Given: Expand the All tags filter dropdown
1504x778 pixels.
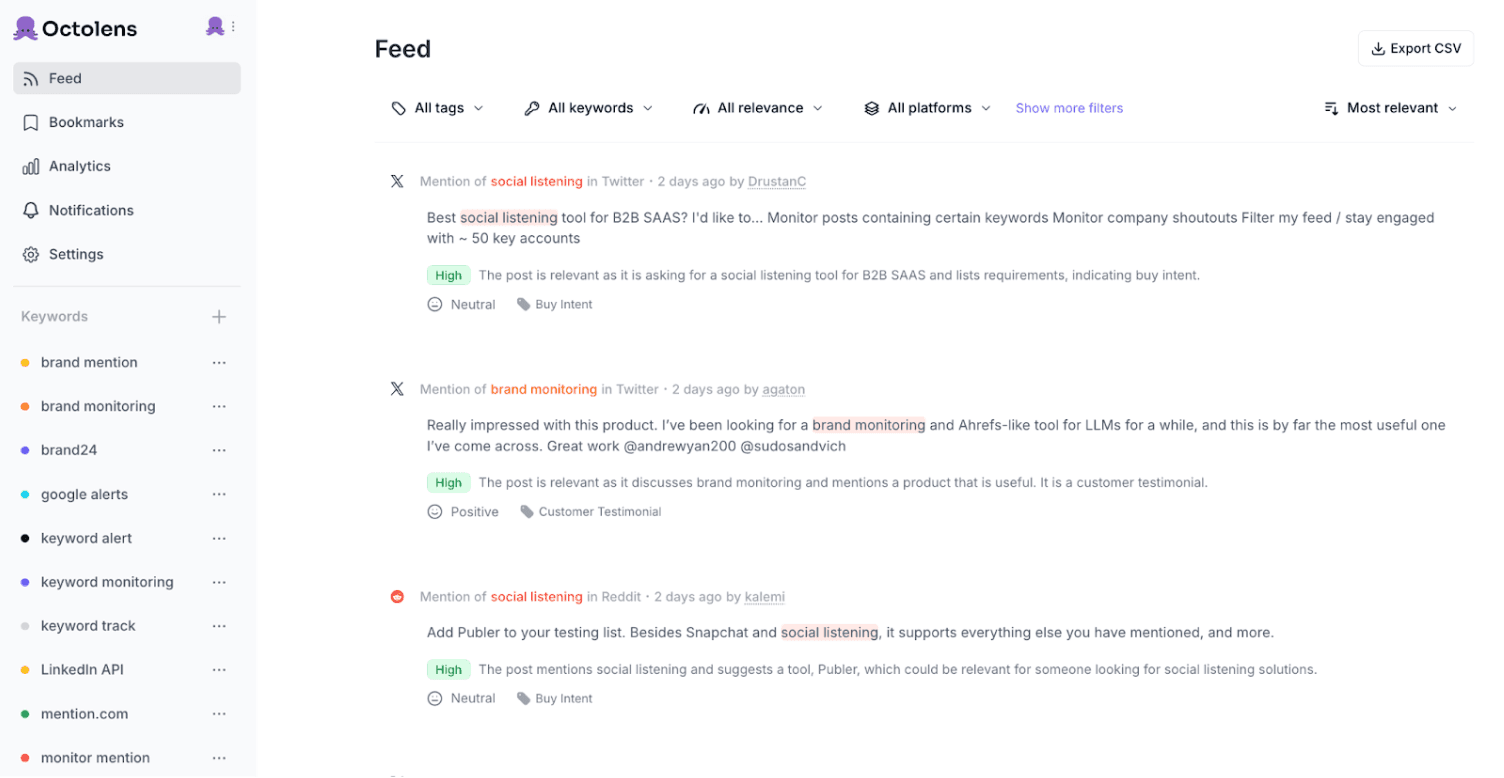Looking at the screenshot, I should 437,107.
